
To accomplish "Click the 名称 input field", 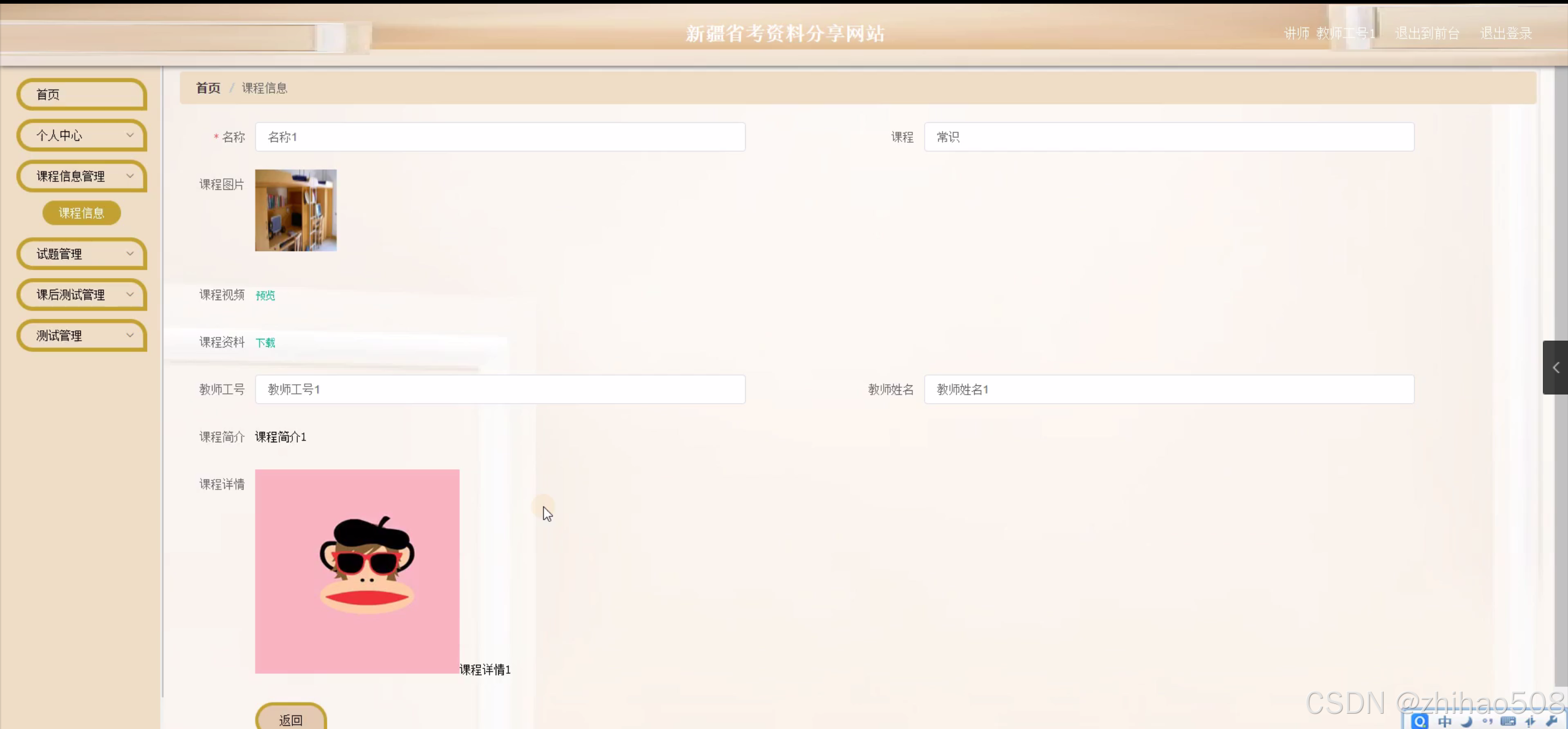I will pyautogui.click(x=499, y=137).
